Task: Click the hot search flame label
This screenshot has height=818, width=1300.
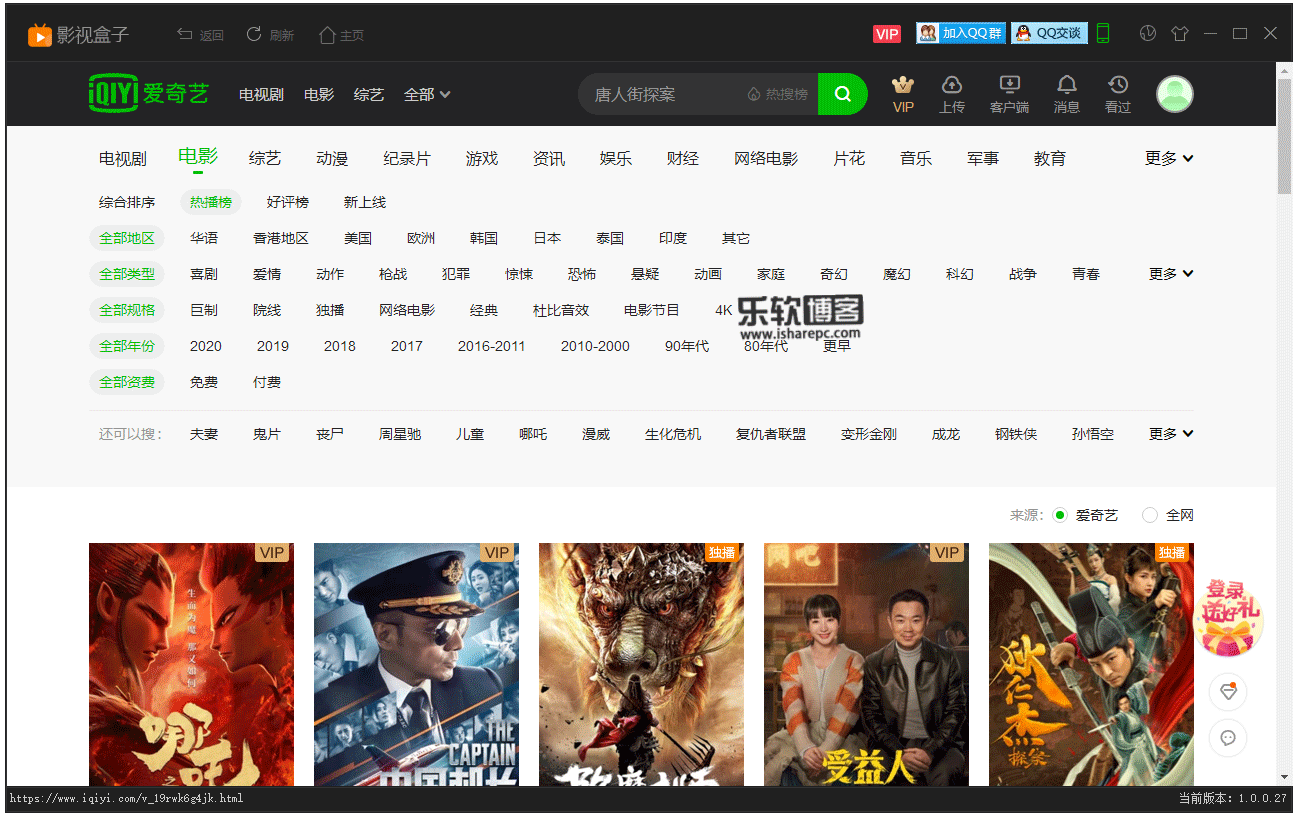Action: point(778,94)
